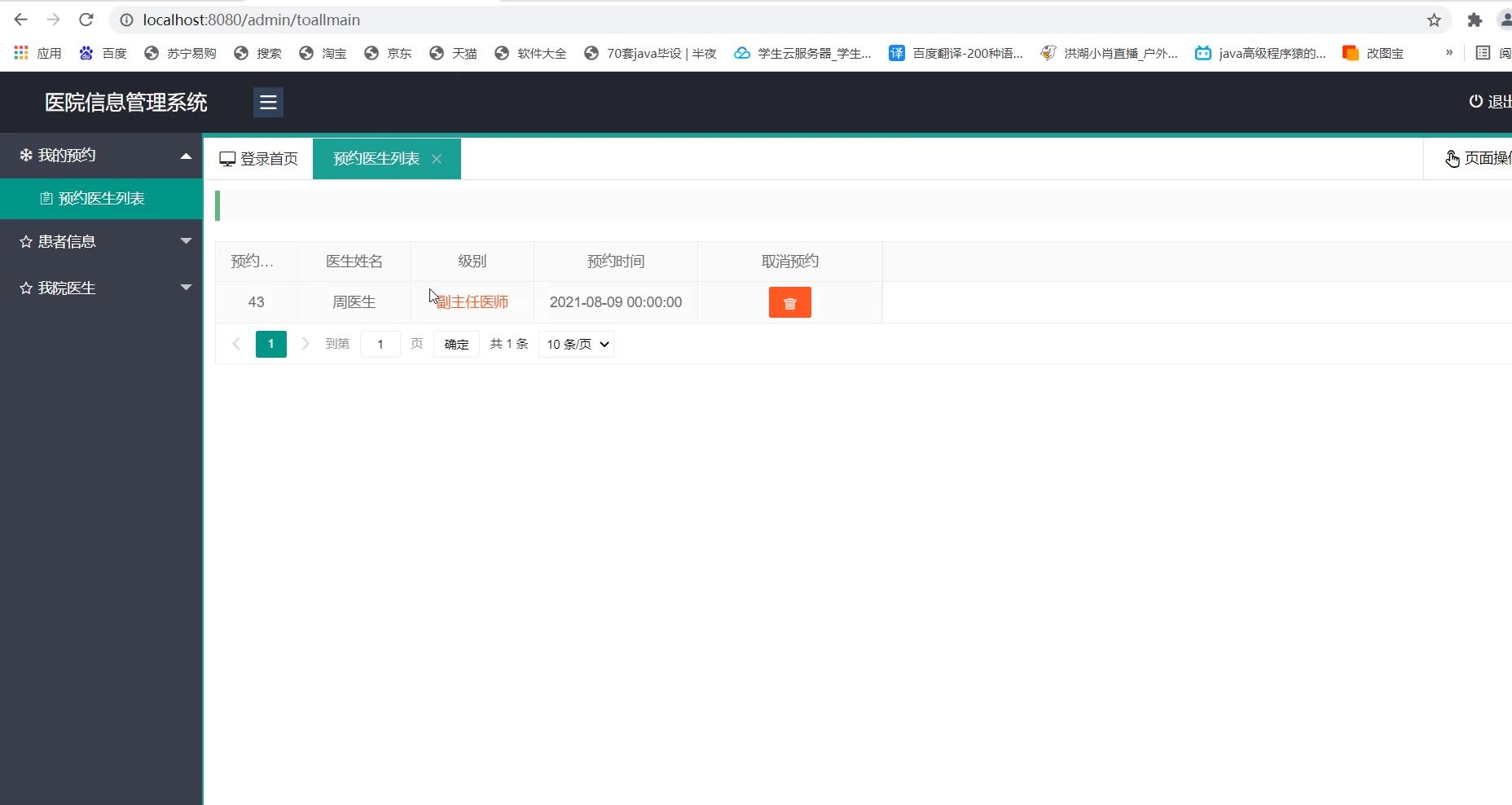Open the 百度 bookmark
This screenshot has height=805, width=1512.
(x=103, y=53)
